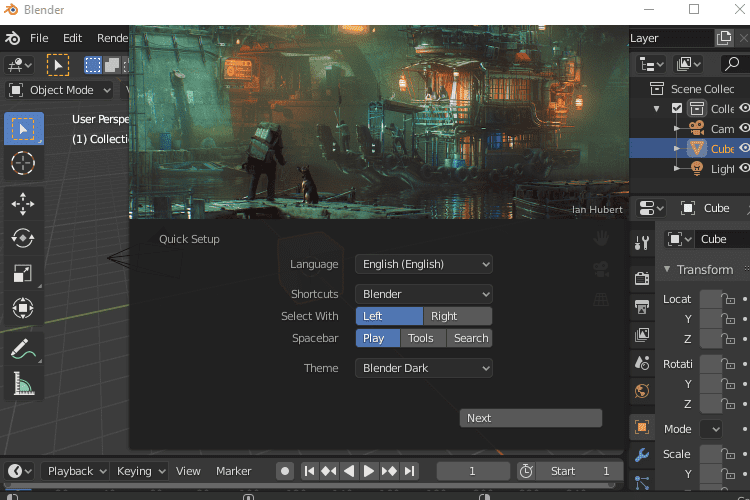Choose the Rotate tool

coord(23,238)
